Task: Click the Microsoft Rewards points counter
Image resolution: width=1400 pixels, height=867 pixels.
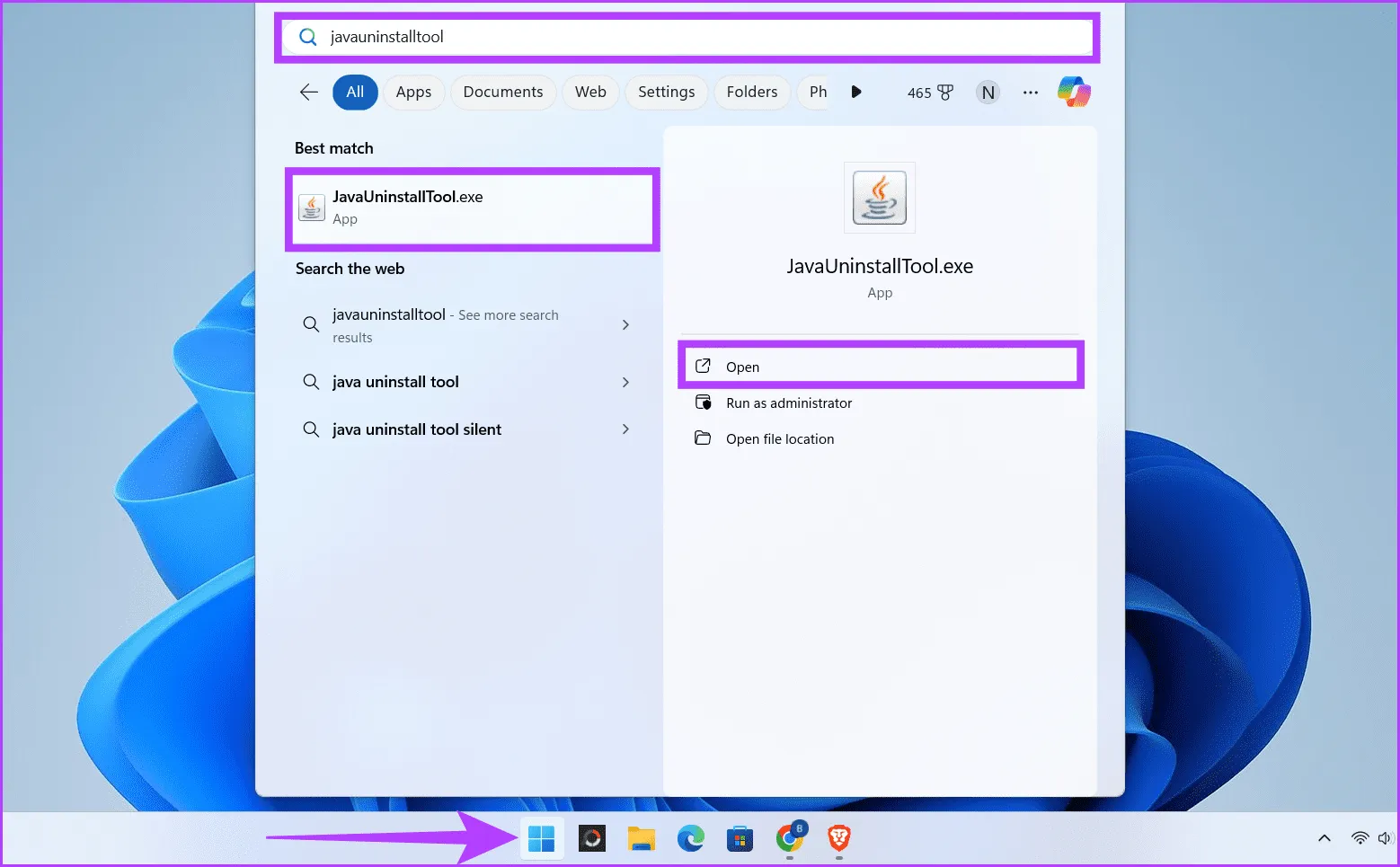Action: point(929,92)
